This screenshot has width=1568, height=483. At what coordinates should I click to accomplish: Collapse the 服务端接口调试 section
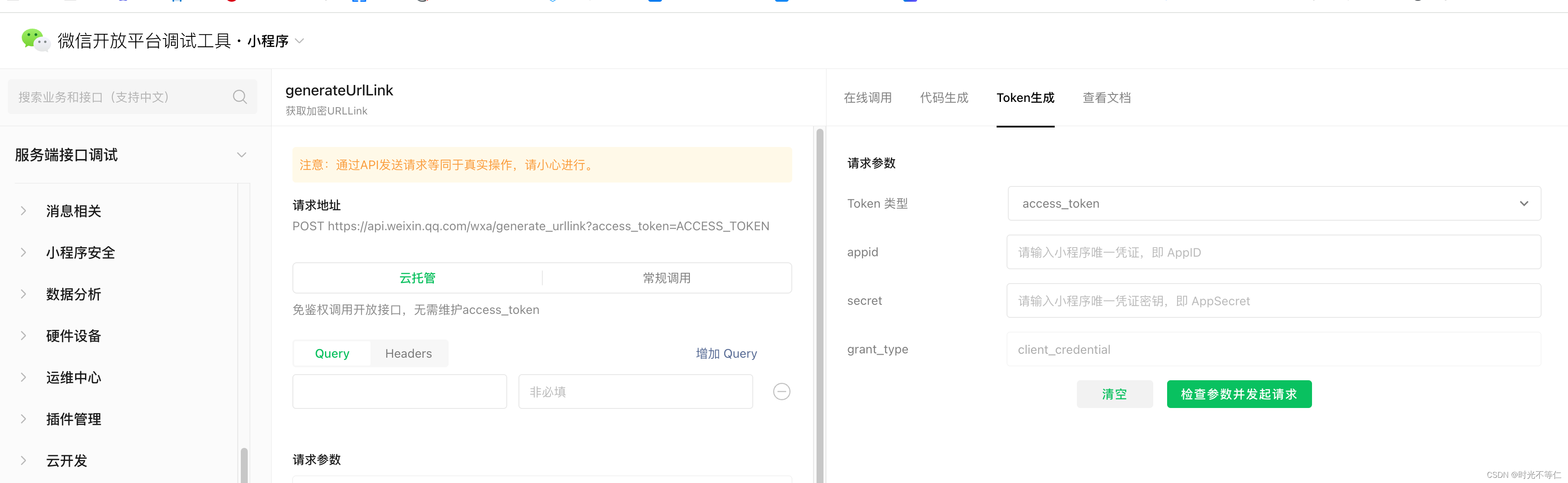pyautogui.click(x=242, y=155)
